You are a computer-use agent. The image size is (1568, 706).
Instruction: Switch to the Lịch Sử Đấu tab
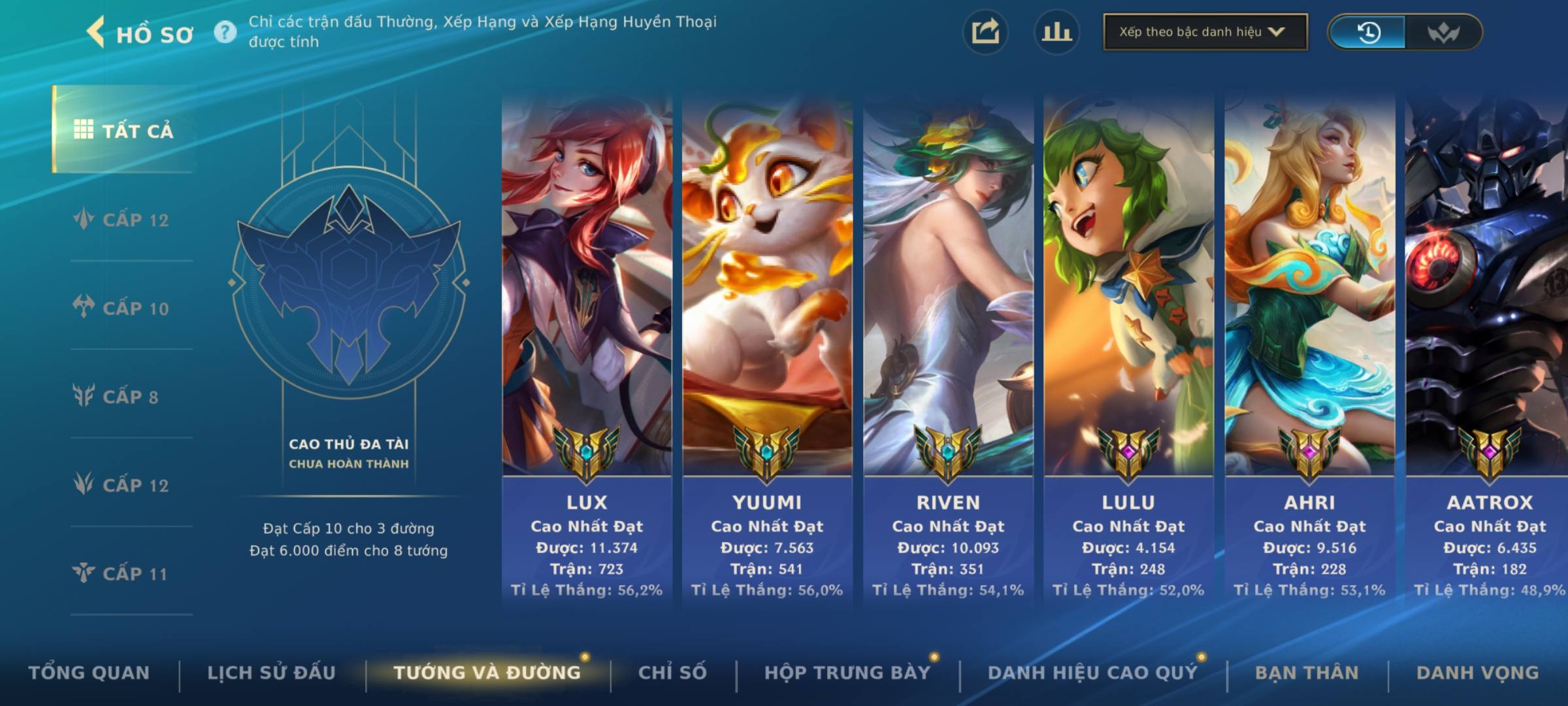pos(271,672)
